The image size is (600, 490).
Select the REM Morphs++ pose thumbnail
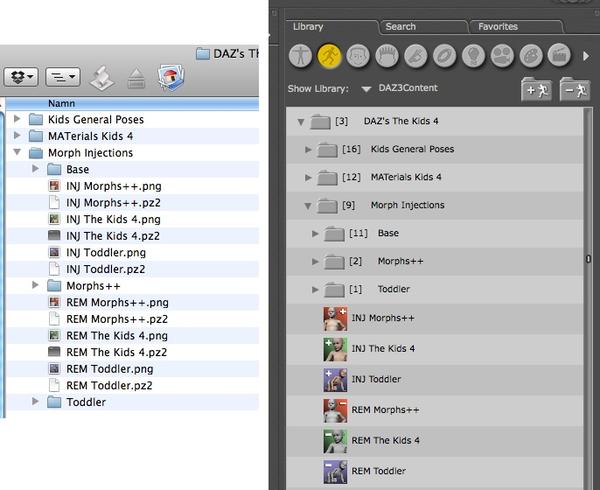pyautogui.click(x=336, y=410)
